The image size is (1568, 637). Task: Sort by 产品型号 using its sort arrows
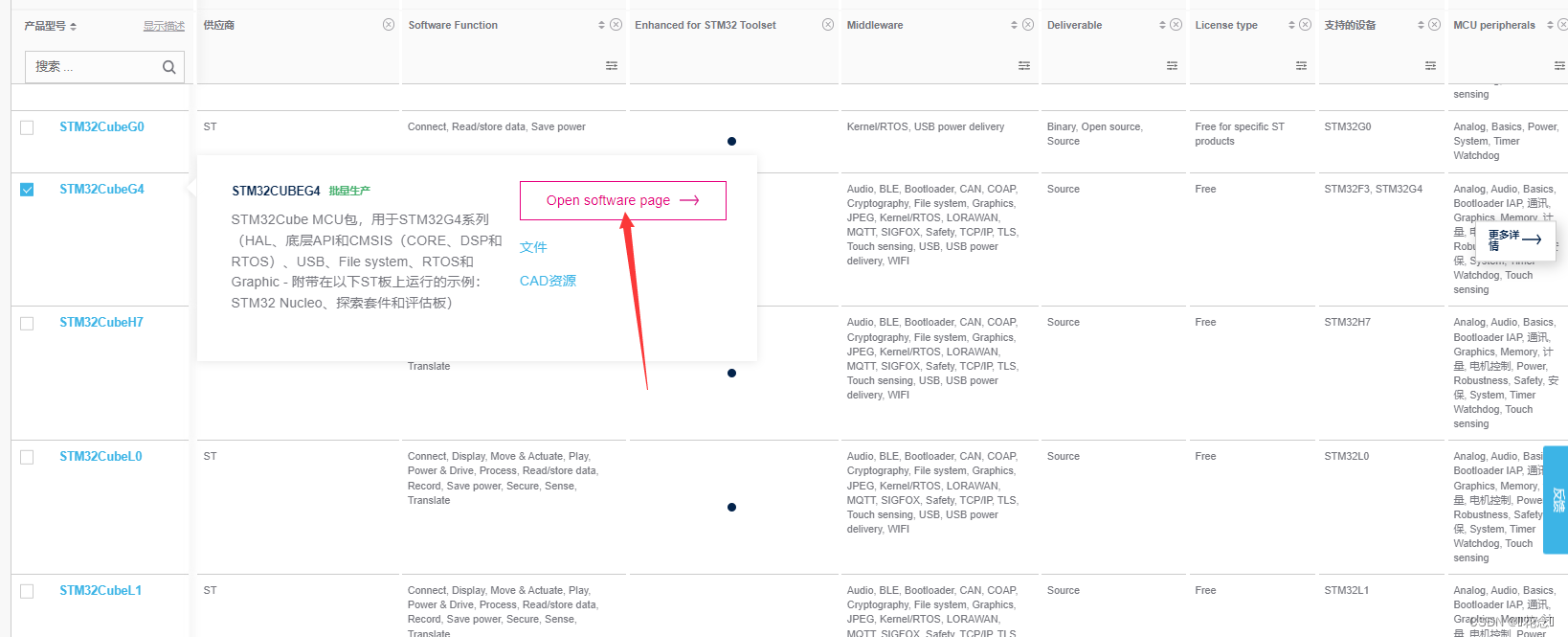74,26
